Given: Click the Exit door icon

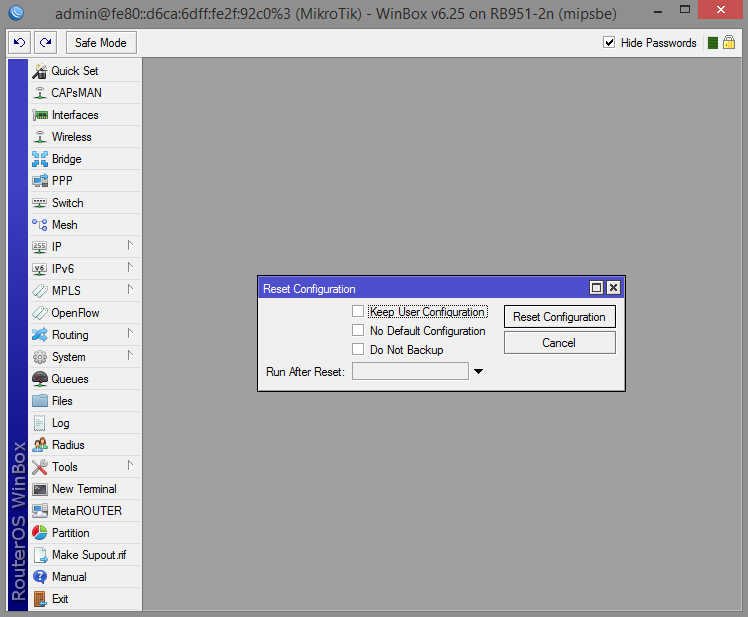Looking at the screenshot, I should pyautogui.click(x=40, y=599).
